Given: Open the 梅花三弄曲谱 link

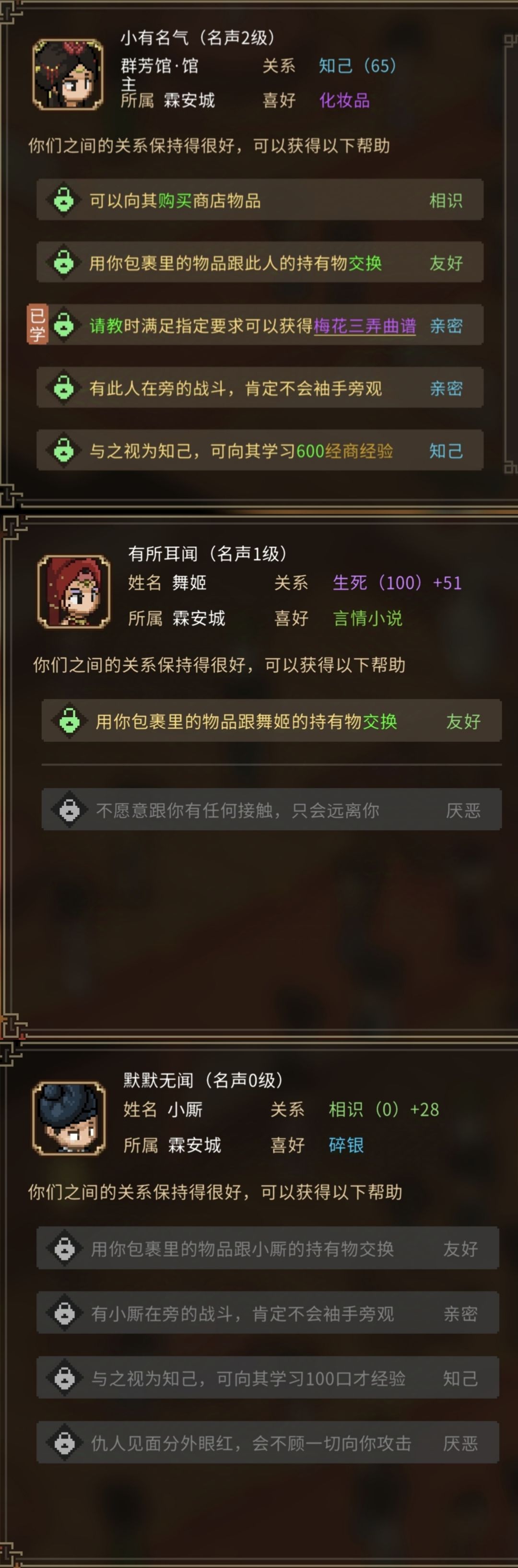Looking at the screenshot, I should (365, 326).
